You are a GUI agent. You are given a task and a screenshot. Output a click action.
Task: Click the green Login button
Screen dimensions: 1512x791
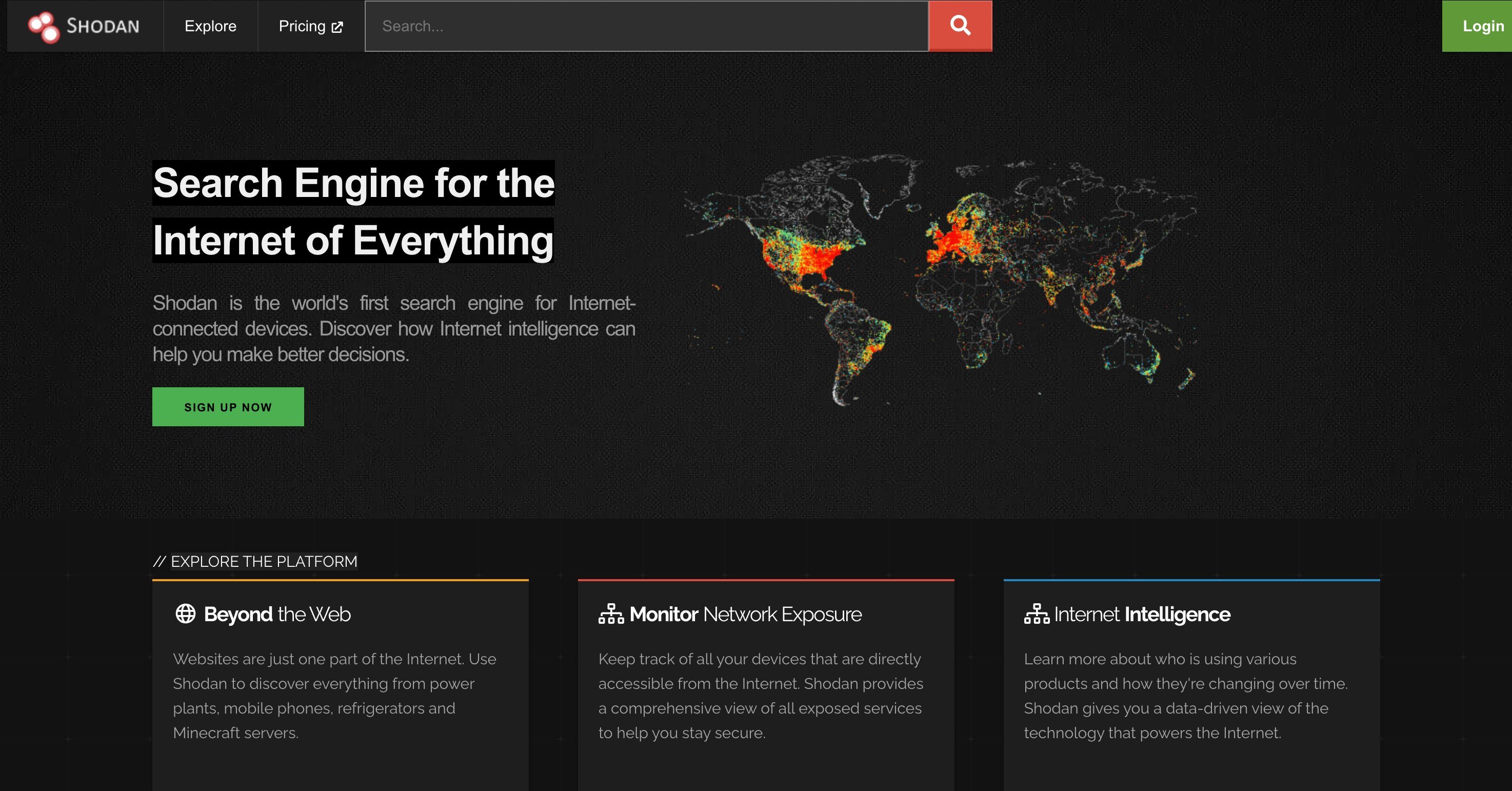(x=1477, y=26)
